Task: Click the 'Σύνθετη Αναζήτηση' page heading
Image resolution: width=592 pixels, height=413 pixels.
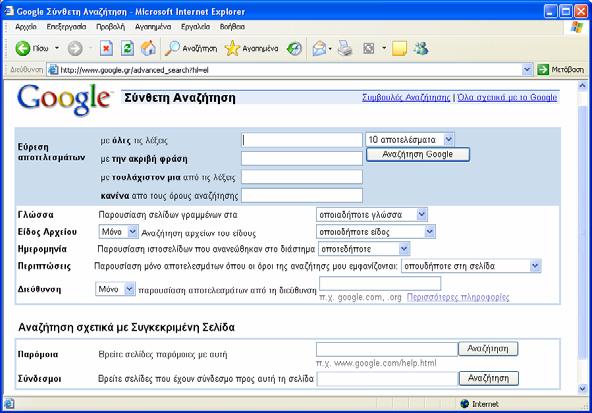Action: [180, 98]
